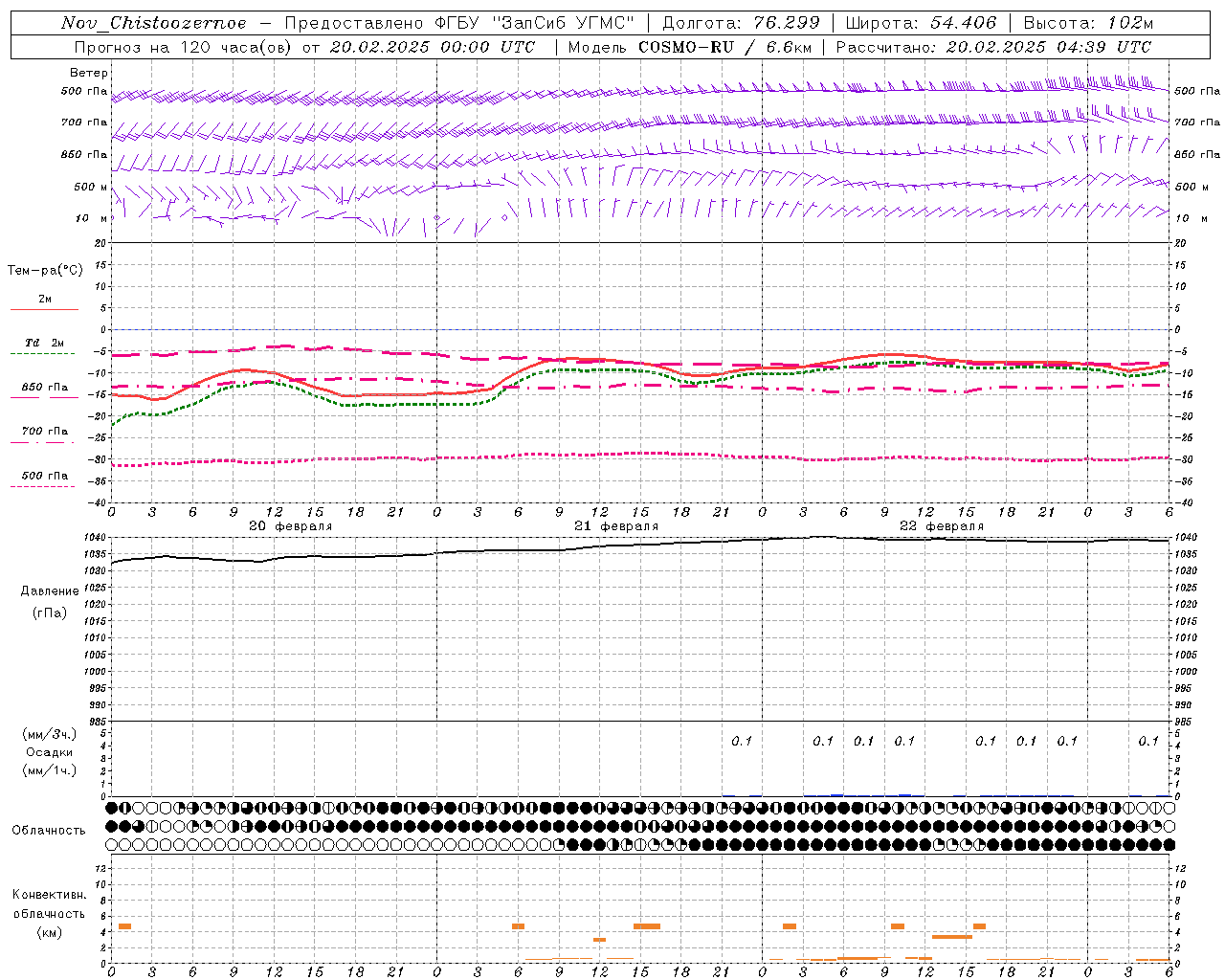Viewport: 1225px width, 980px height.
Task: Click the (км) unit label of the convective panel
Action: click(50, 932)
